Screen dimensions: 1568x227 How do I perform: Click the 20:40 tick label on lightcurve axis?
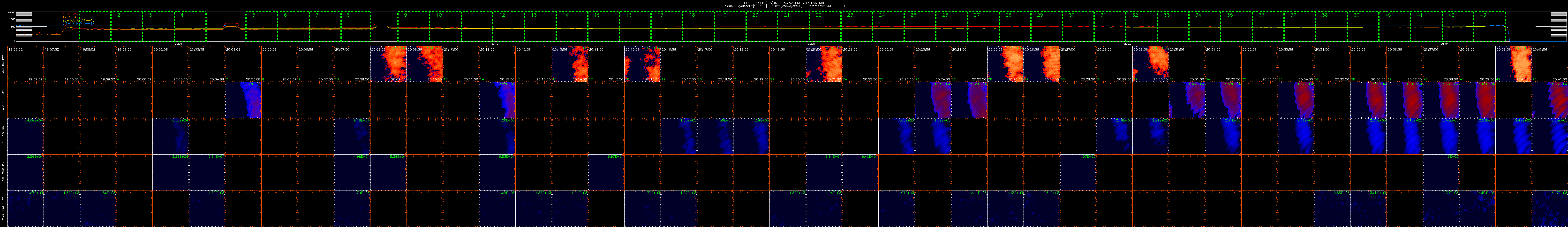(x=1444, y=44)
